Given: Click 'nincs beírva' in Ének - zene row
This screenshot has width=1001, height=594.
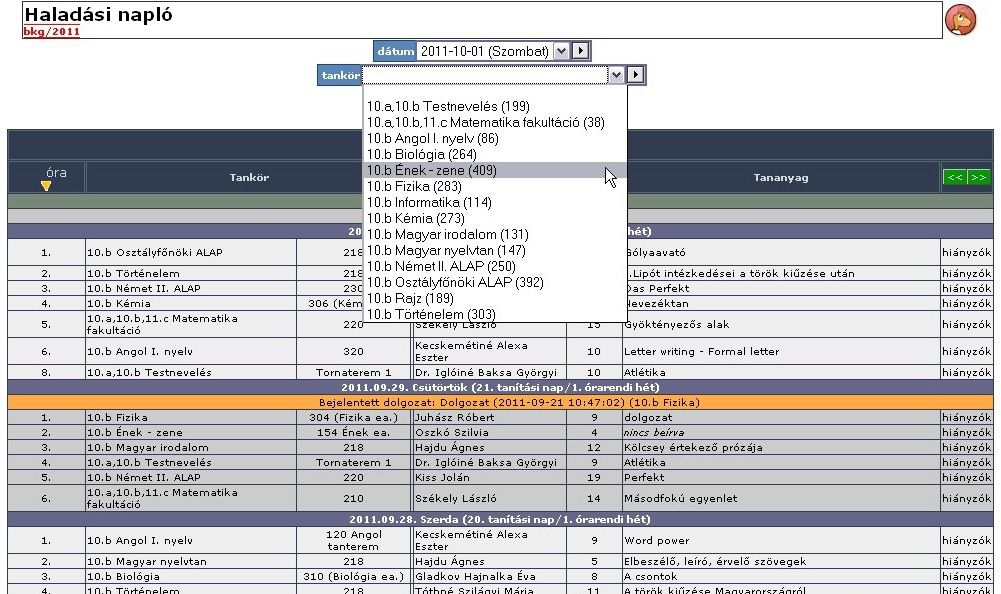Looking at the screenshot, I should pos(654,432).
